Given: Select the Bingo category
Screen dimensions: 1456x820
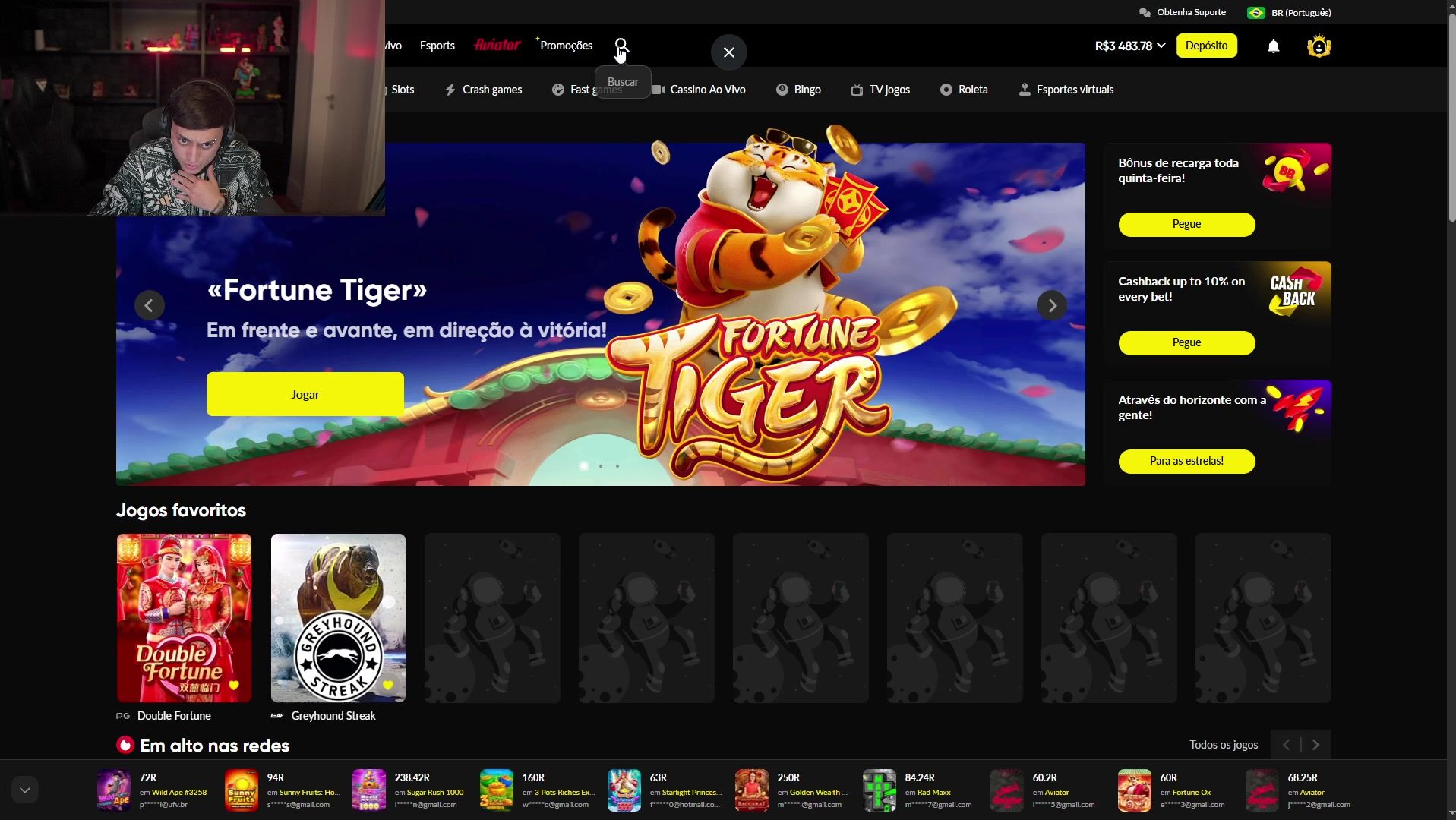Looking at the screenshot, I should point(798,90).
